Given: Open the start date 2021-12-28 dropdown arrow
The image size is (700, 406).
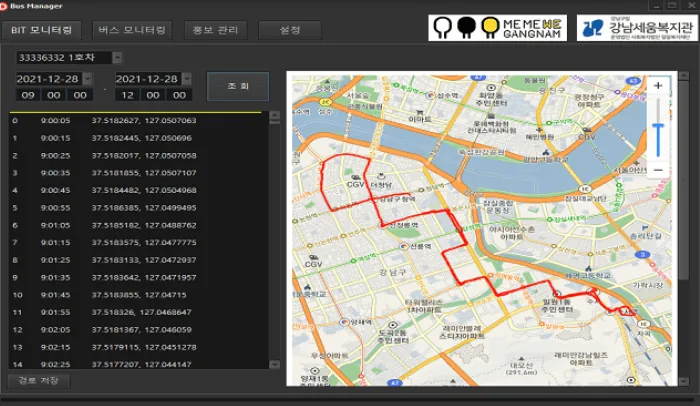Looking at the screenshot, I should point(88,79).
